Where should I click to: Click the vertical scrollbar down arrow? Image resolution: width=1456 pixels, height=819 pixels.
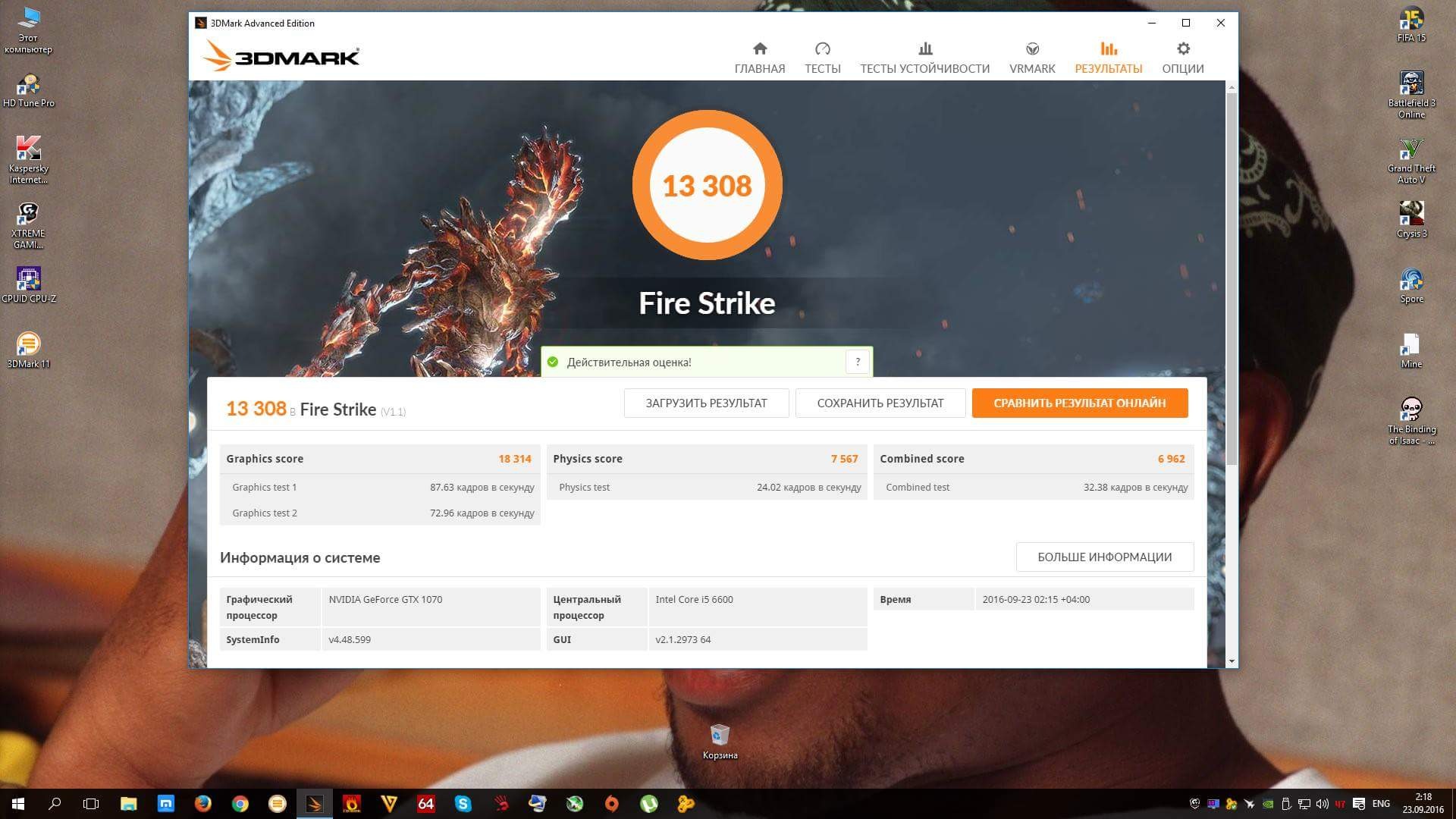tap(1232, 661)
